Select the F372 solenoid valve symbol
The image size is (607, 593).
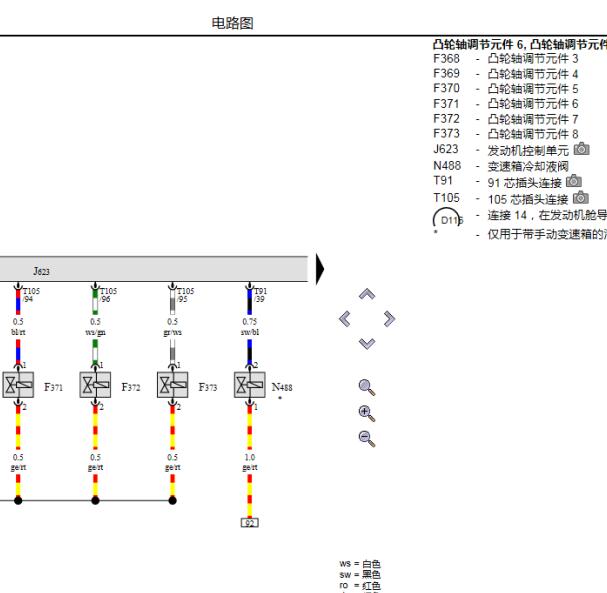(x=95, y=385)
